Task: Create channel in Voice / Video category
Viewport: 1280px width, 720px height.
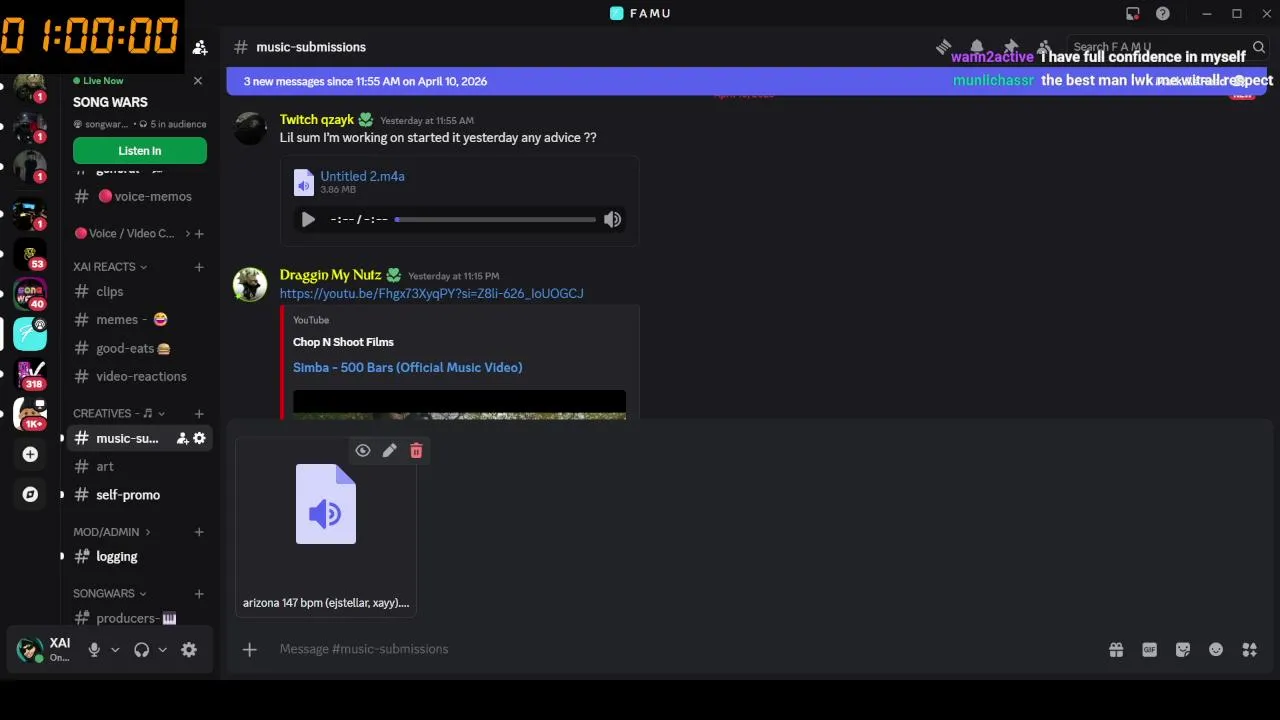Action: [199, 233]
